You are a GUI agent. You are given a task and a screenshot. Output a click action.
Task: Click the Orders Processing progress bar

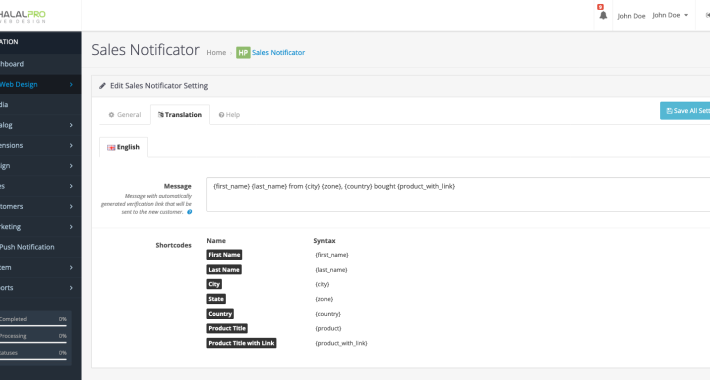click(34, 343)
